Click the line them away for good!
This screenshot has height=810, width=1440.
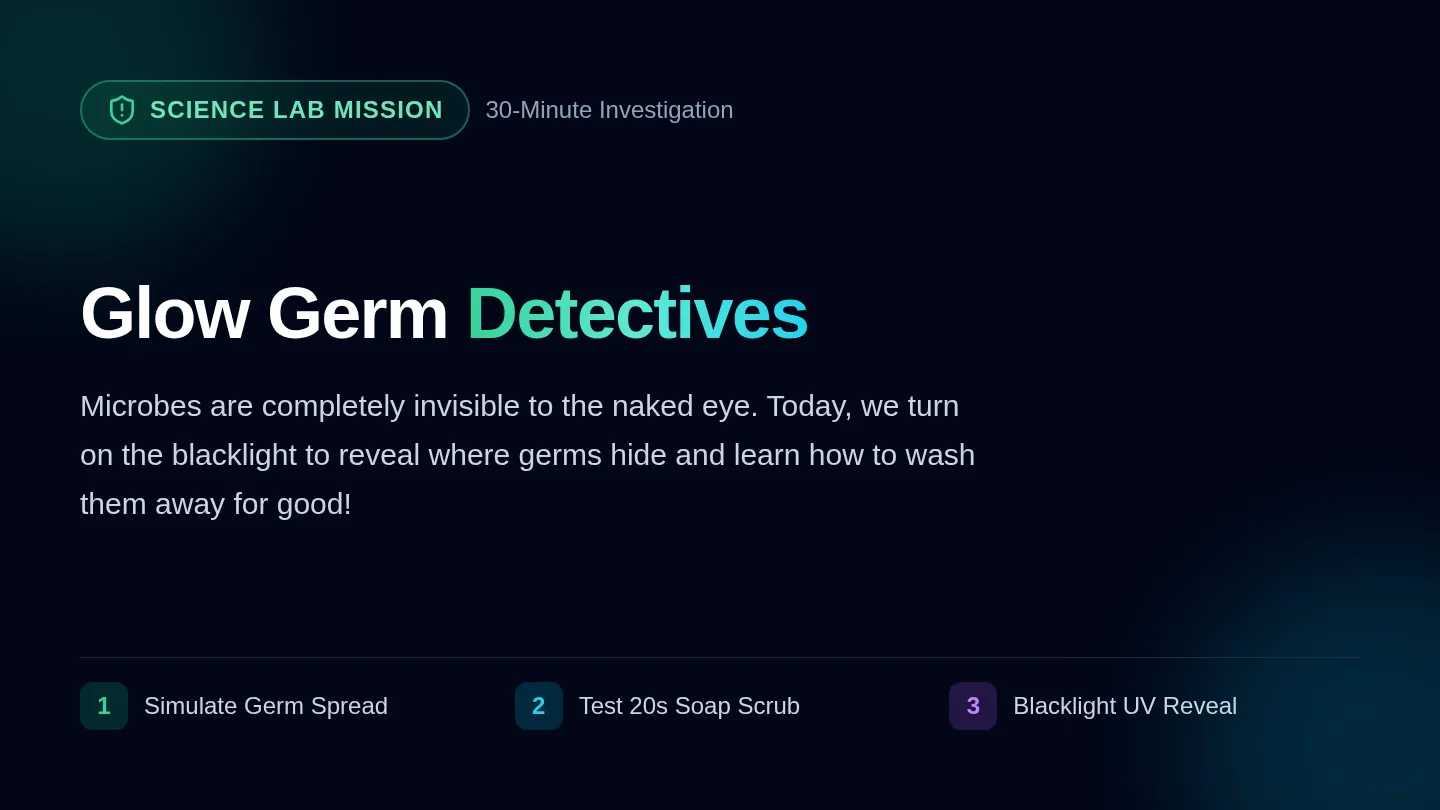coord(216,504)
